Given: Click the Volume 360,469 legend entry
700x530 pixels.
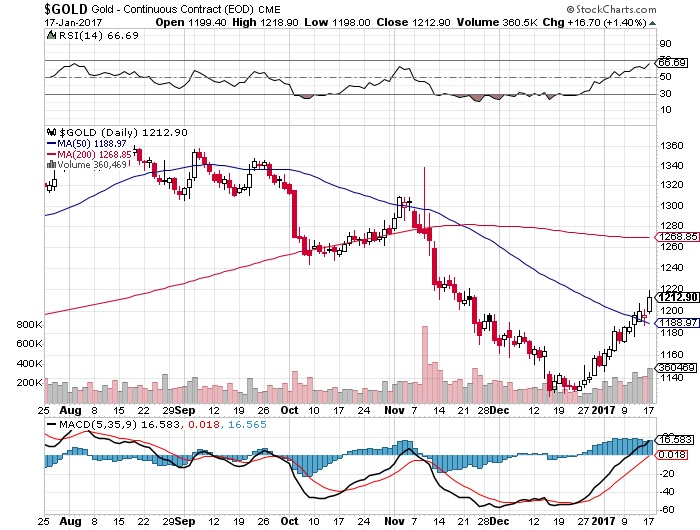Looking at the screenshot, I should click(92, 165).
